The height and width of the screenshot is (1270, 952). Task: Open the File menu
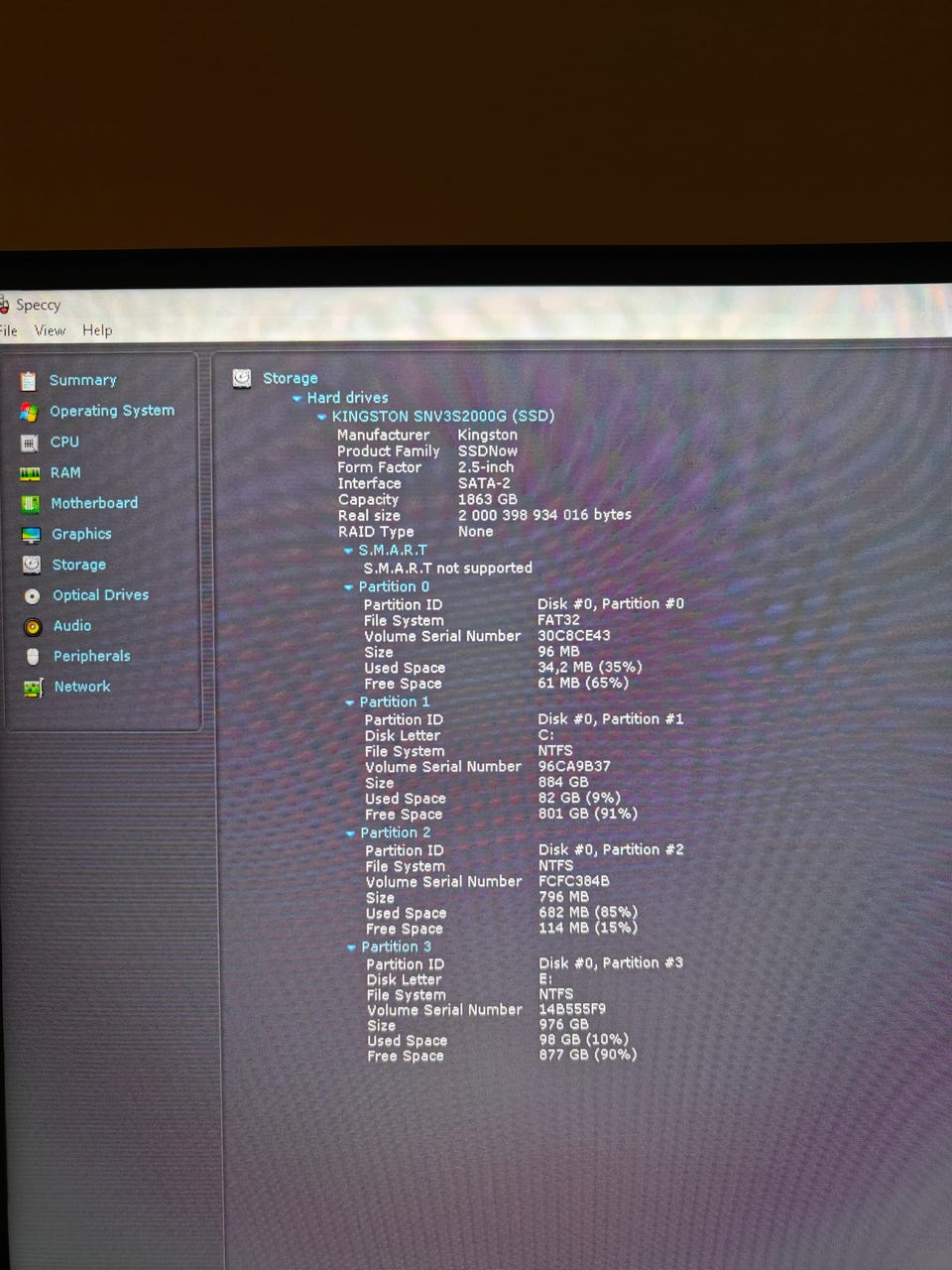(x=9, y=330)
